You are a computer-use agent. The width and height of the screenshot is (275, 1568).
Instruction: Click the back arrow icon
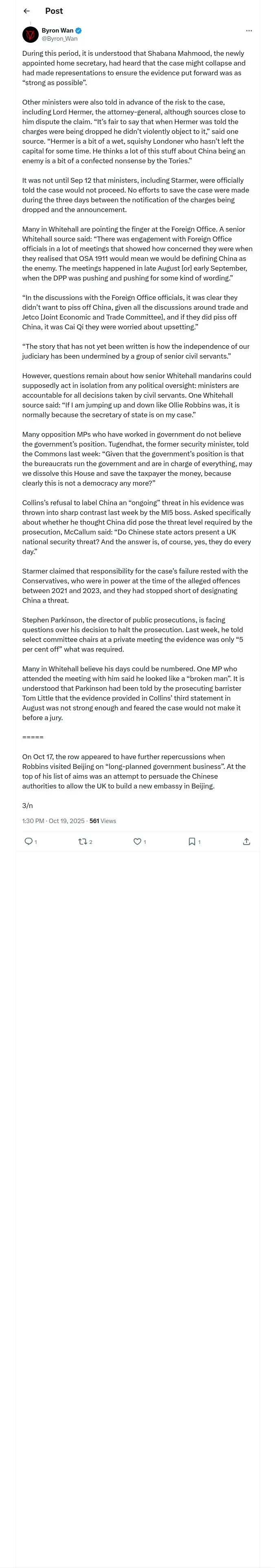click(x=27, y=11)
